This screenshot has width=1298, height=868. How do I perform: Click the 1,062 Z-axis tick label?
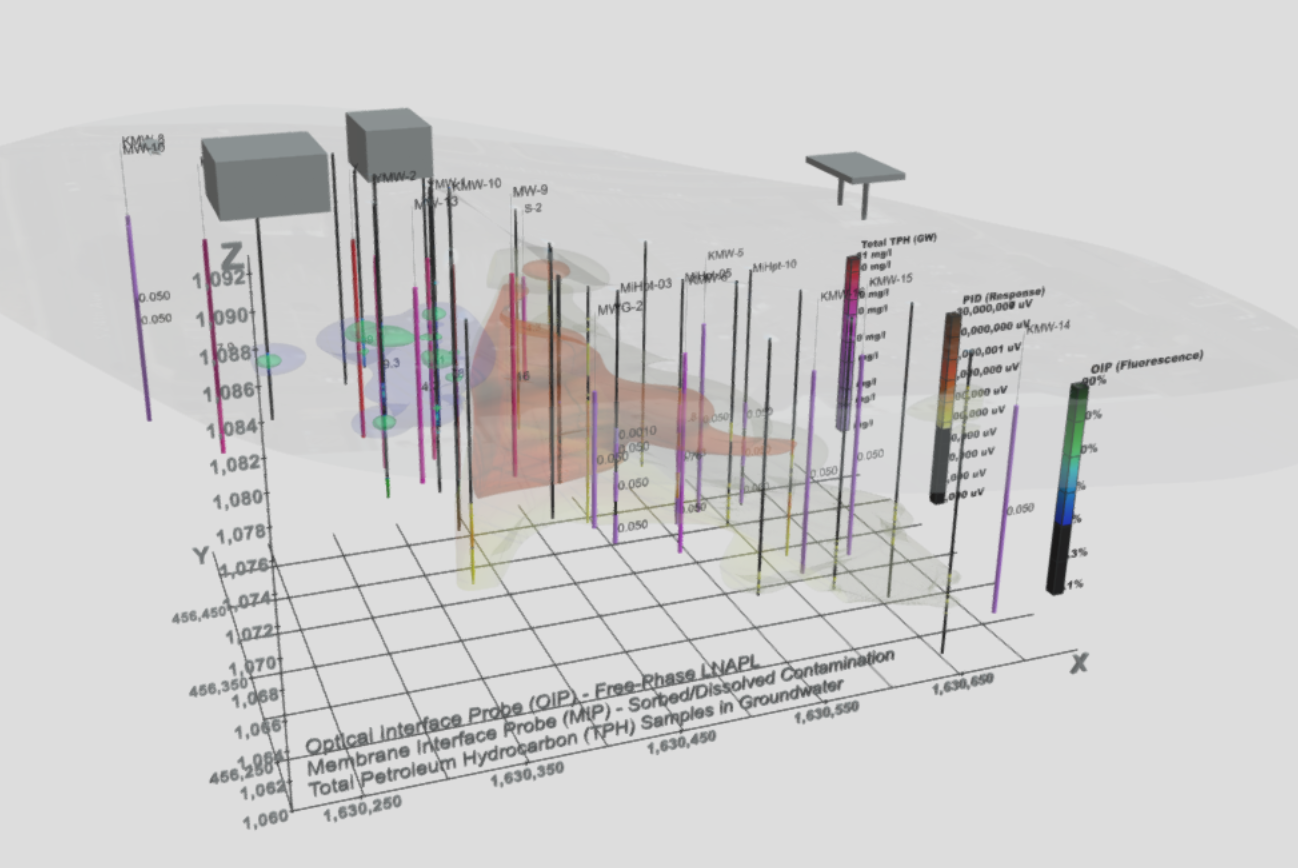tap(264, 788)
